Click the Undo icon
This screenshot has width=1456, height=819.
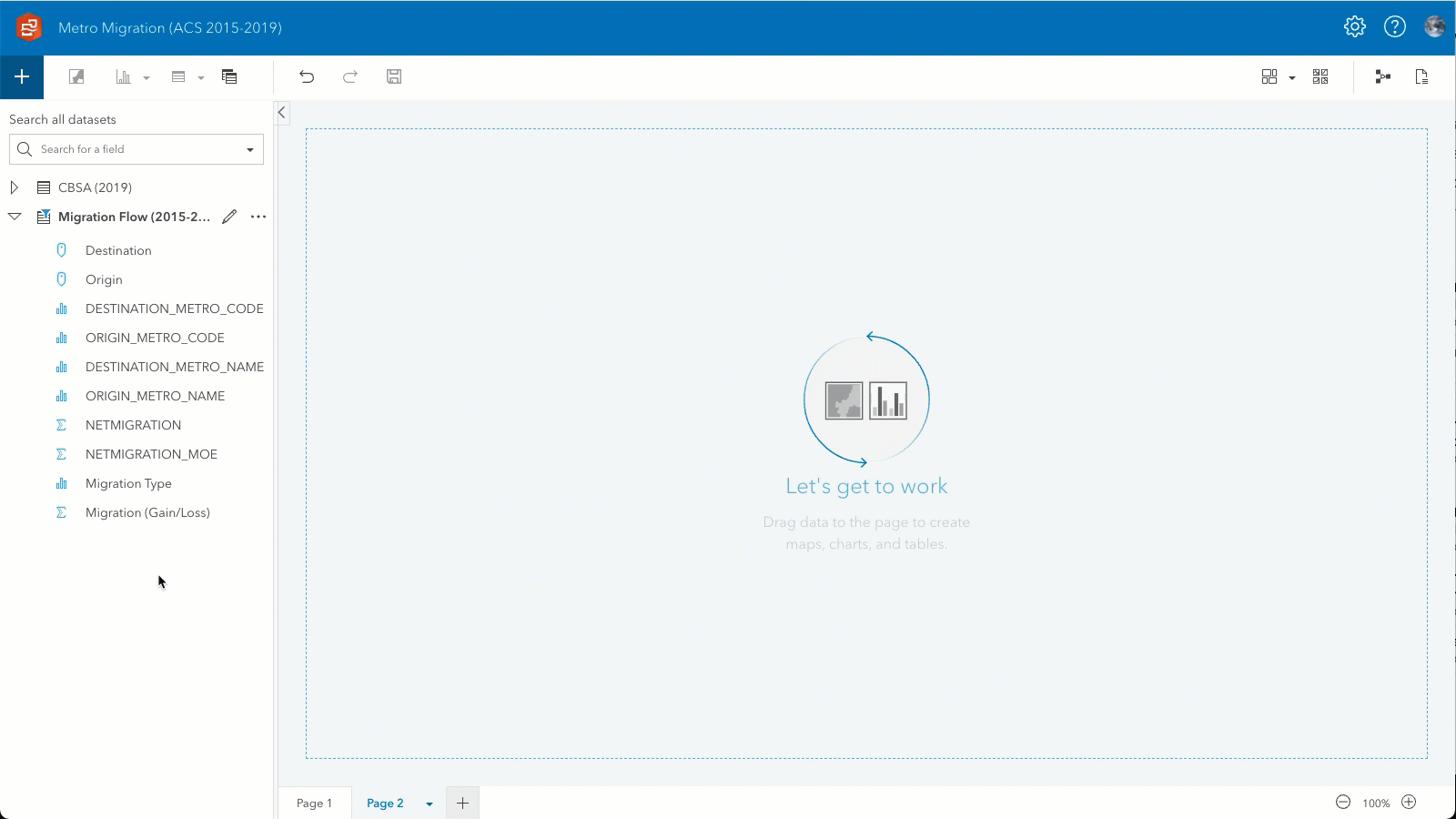click(x=307, y=76)
